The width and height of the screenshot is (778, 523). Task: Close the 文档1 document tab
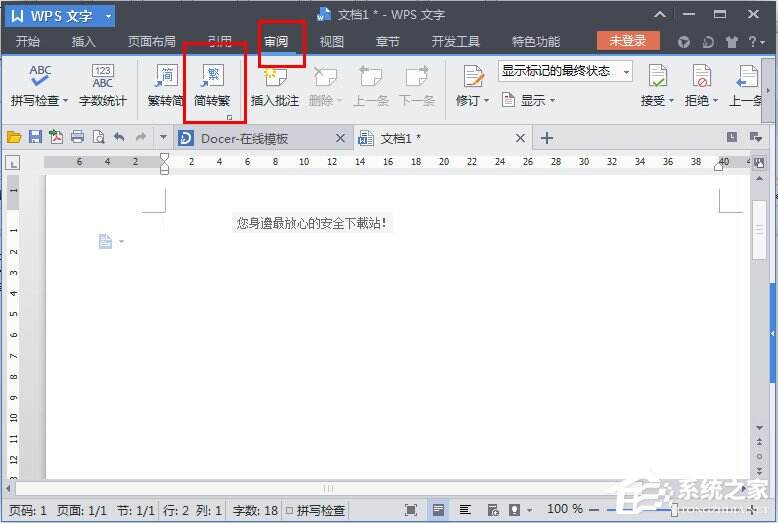520,138
